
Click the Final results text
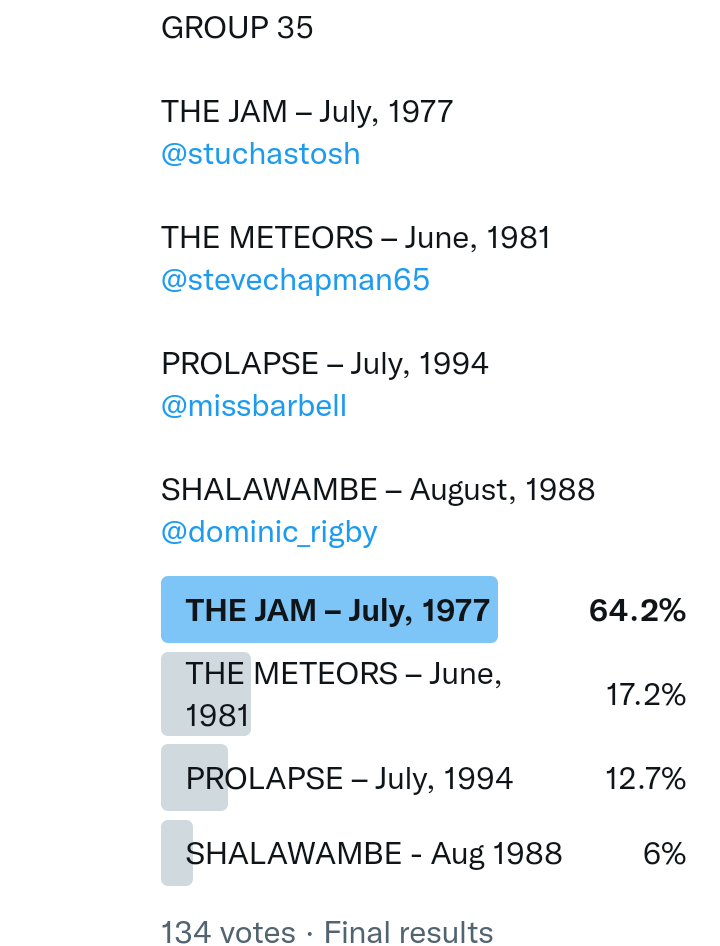[408, 932]
